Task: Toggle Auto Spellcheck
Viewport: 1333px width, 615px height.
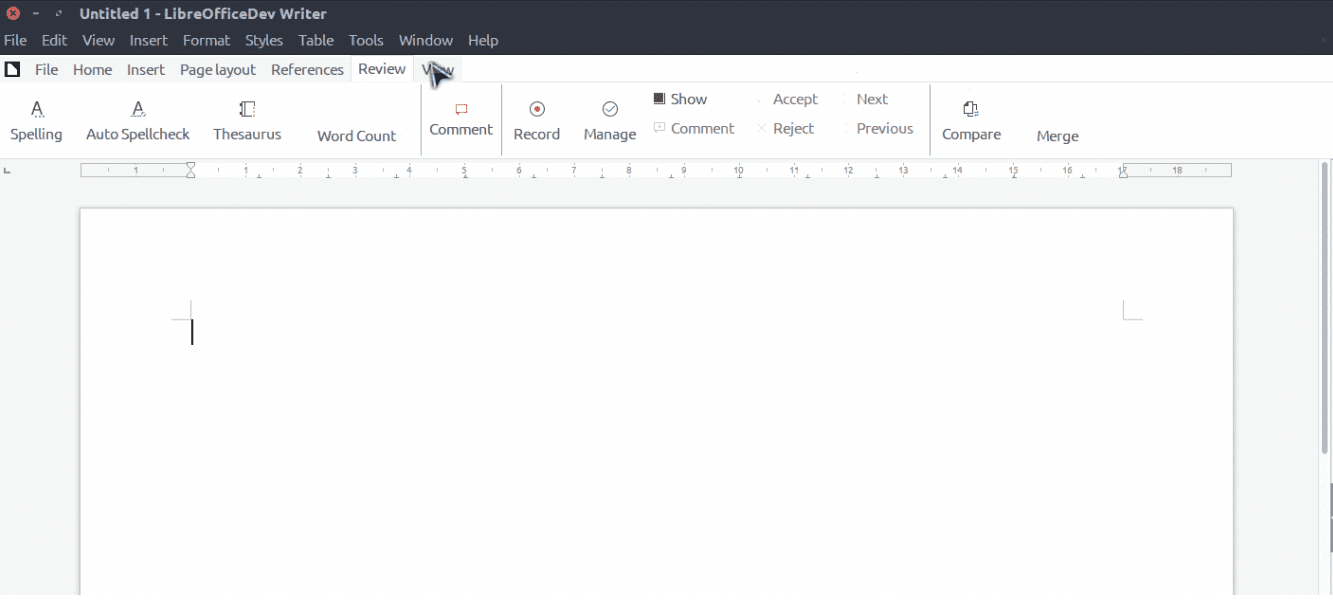Action: (138, 121)
